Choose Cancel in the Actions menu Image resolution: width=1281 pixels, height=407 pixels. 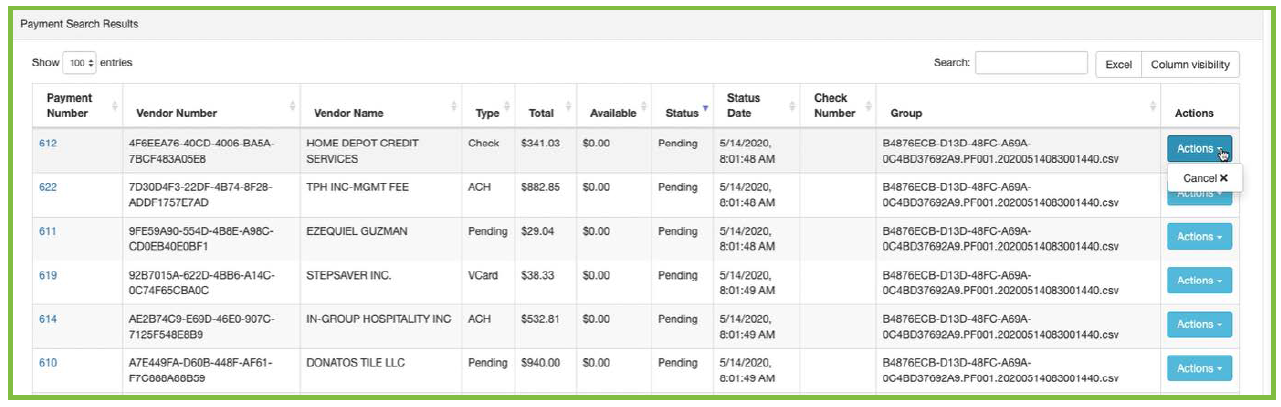pyautogui.click(x=1205, y=178)
